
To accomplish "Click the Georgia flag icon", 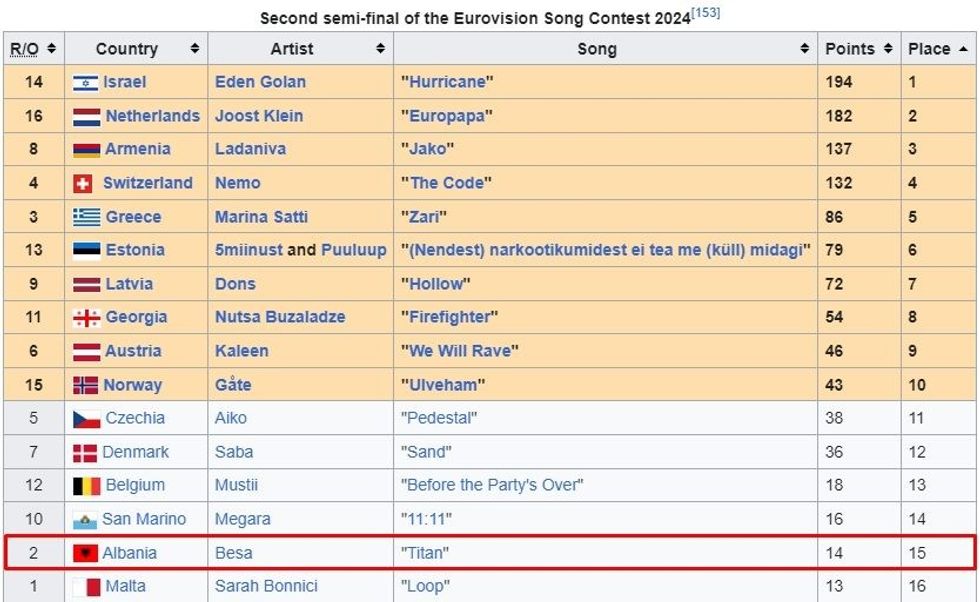I will tap(86, 318).
